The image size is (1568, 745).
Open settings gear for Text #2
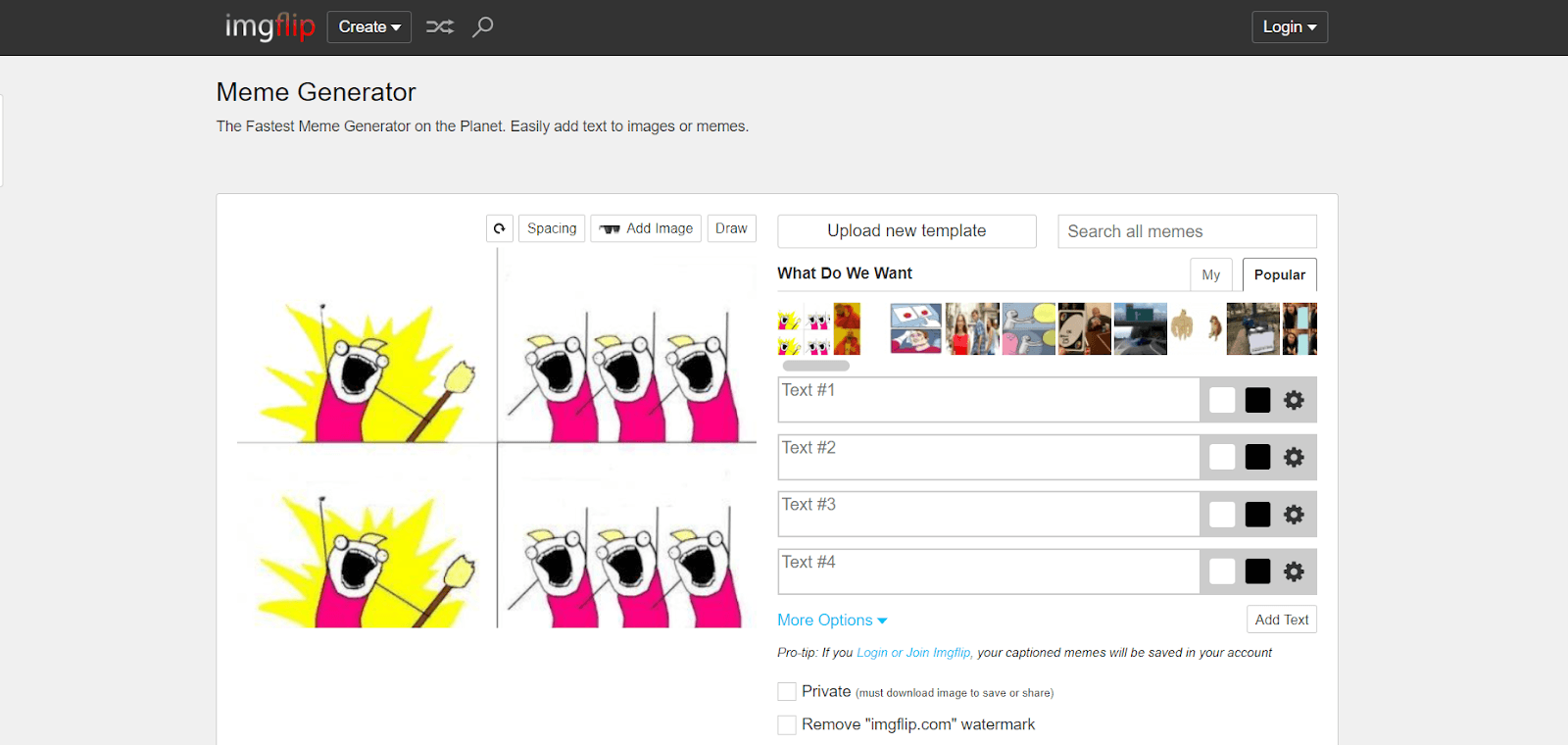[x=1294, y=457]
